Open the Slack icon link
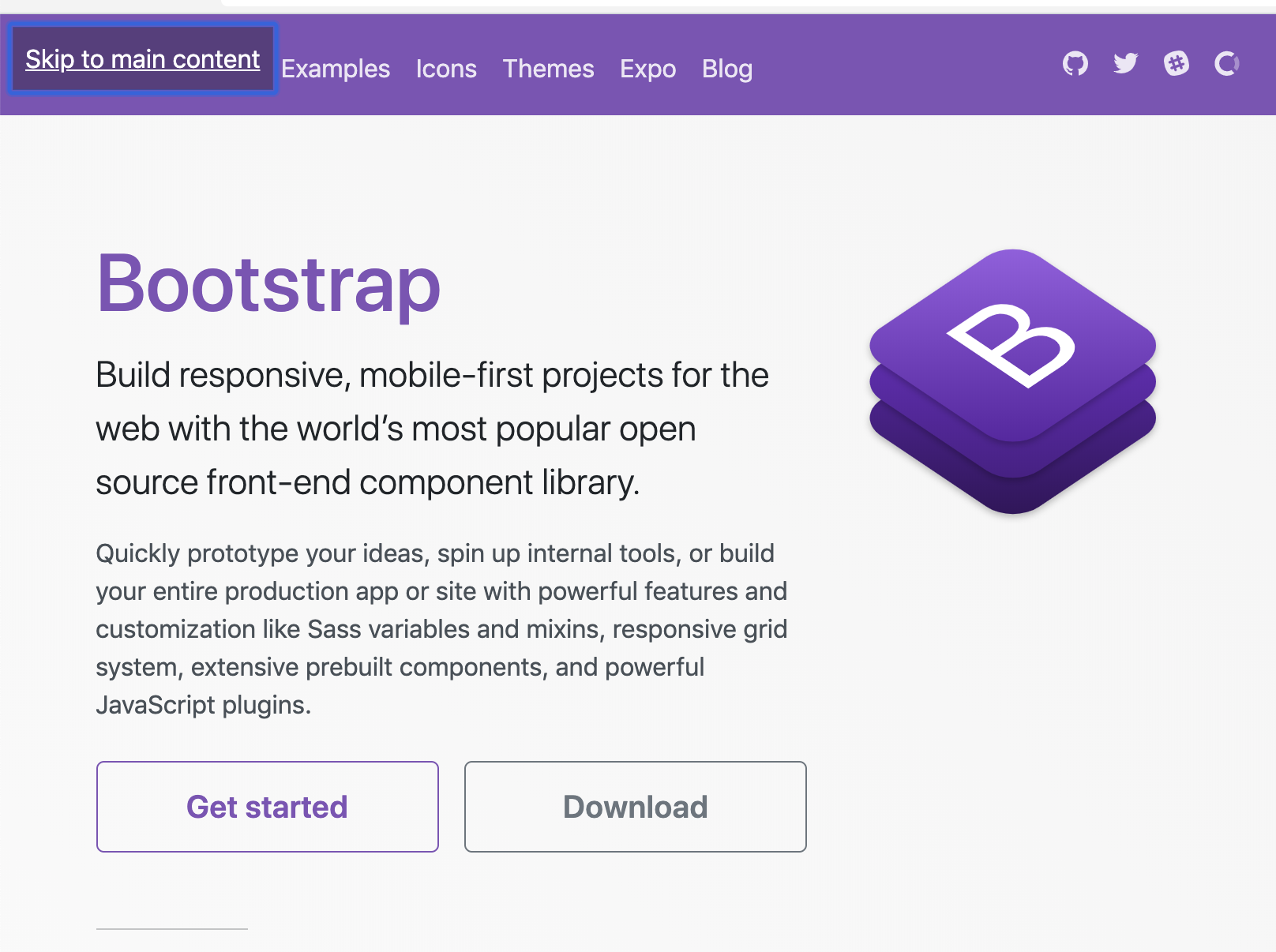This screenshot has height=952, width=1276. pos(1176,63)
